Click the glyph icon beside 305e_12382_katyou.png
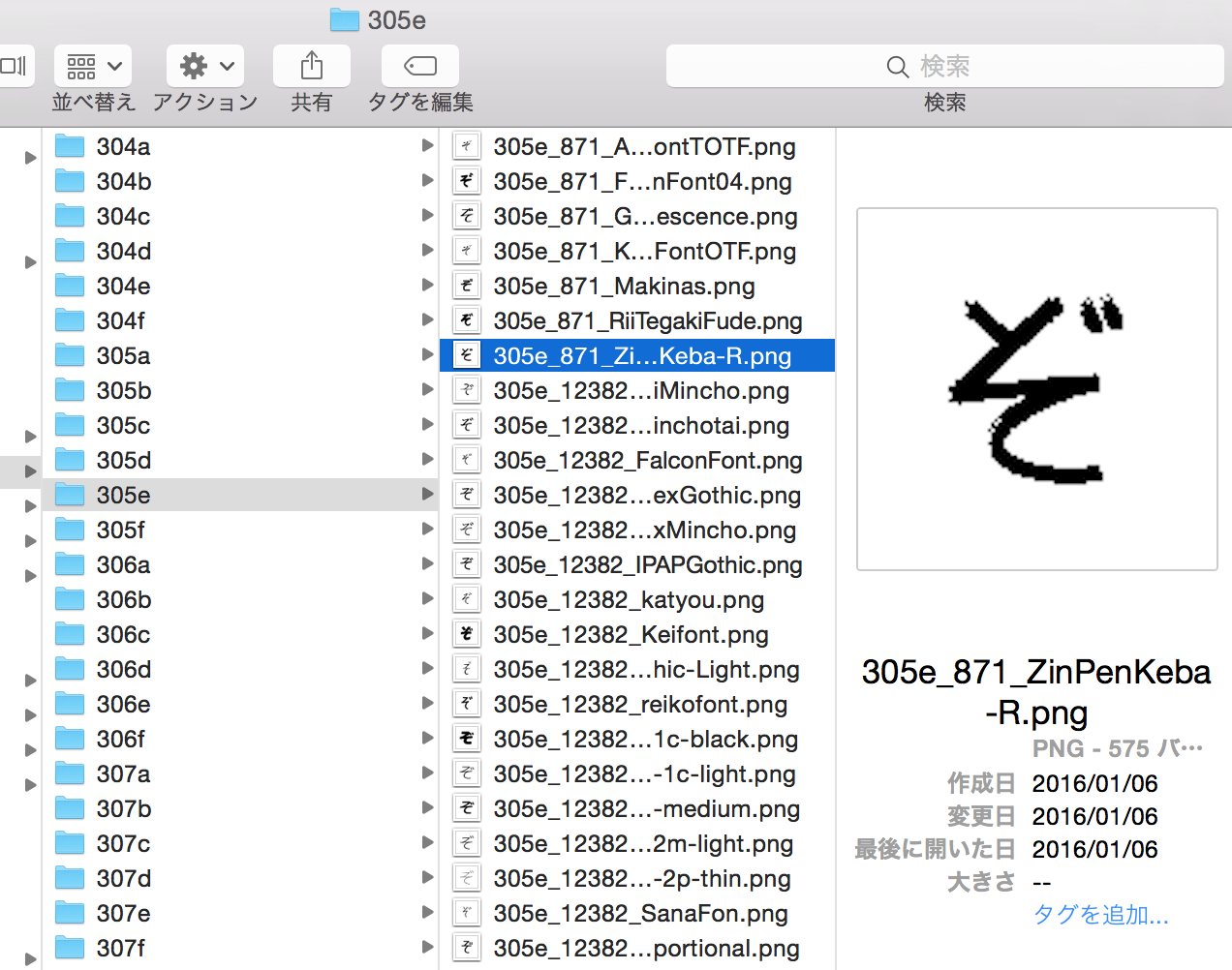 (466, 598)
